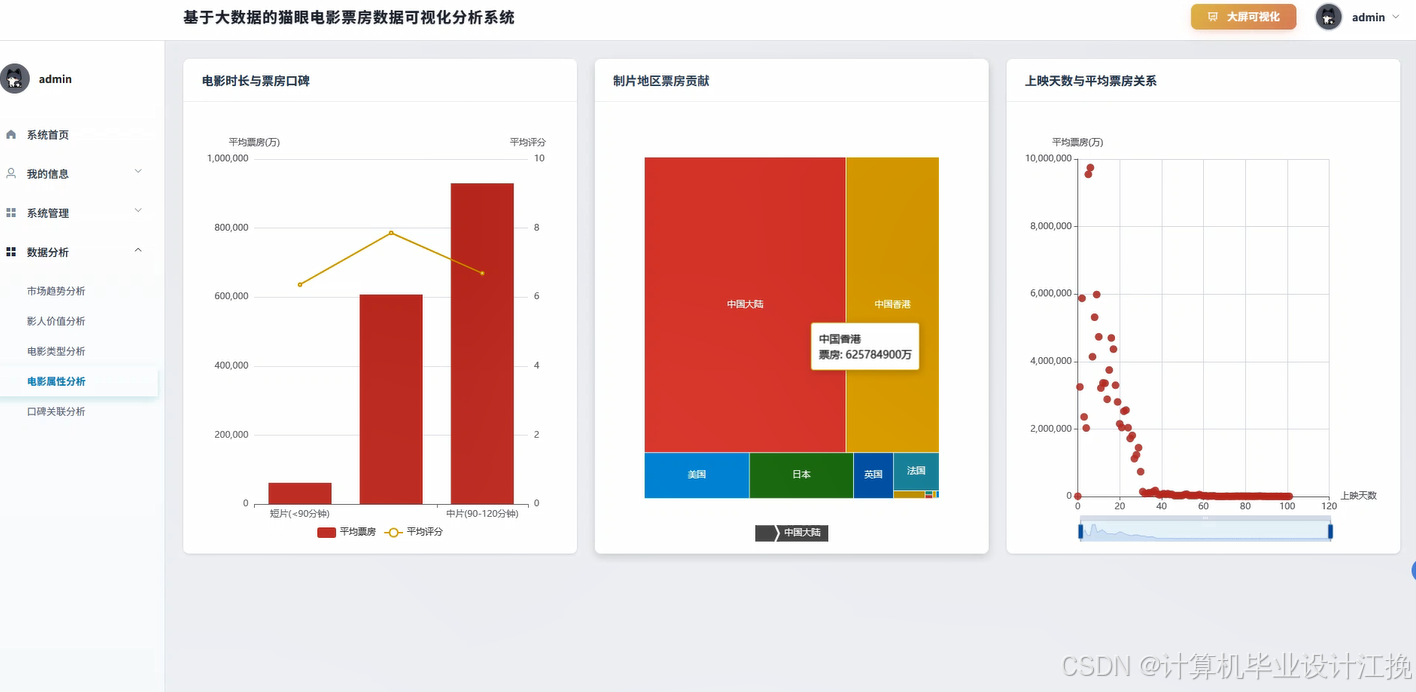The height and width of the screenshot is (692, 1416).
Task: Click the 电影时长与票房口碑 card title
Action: pos(255,81)
